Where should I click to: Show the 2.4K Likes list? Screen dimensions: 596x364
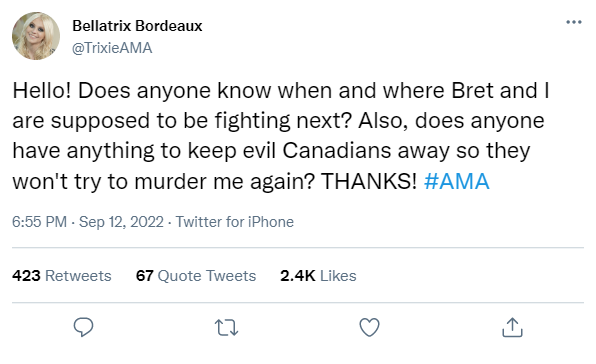click(x=318, y=276)
